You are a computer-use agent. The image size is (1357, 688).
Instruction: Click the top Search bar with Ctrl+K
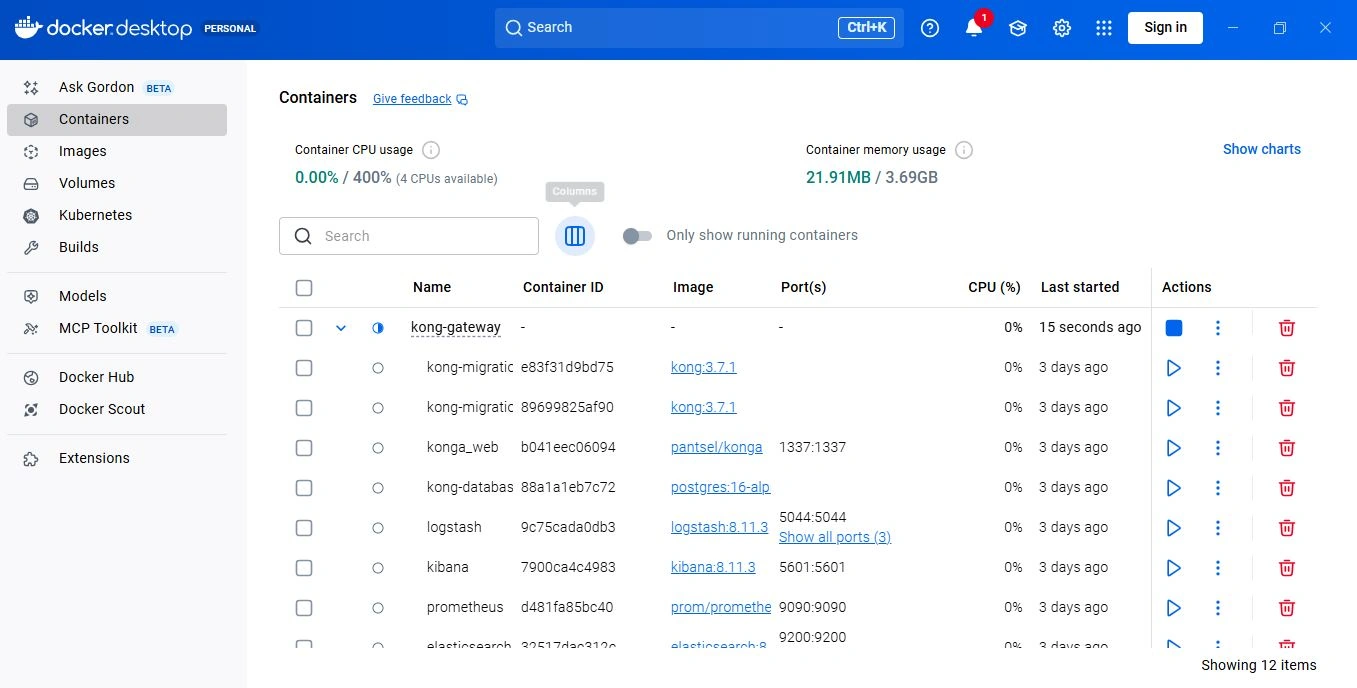point(699,28)
